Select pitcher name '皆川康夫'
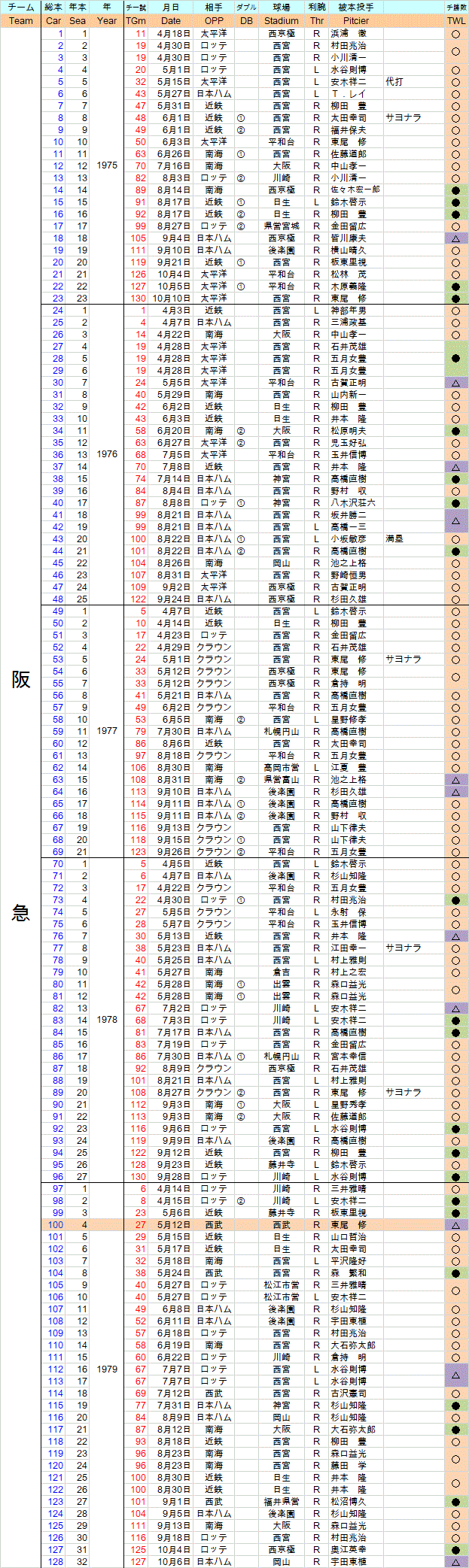Image resolution: width=469 pixels, height=1568 pixels. pos(349,238)
